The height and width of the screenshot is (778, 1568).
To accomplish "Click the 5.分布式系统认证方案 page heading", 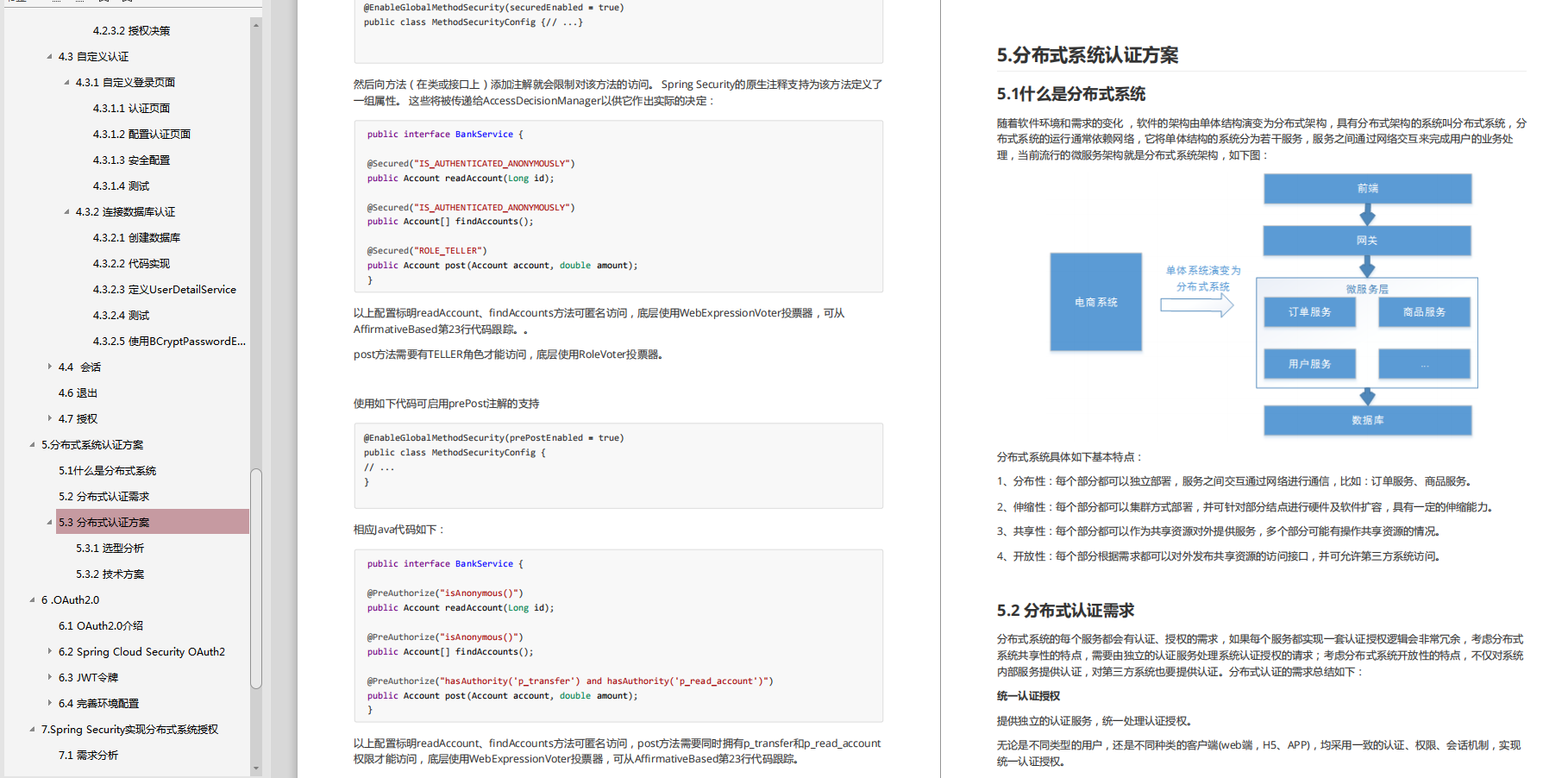I will click(1088, 55).
